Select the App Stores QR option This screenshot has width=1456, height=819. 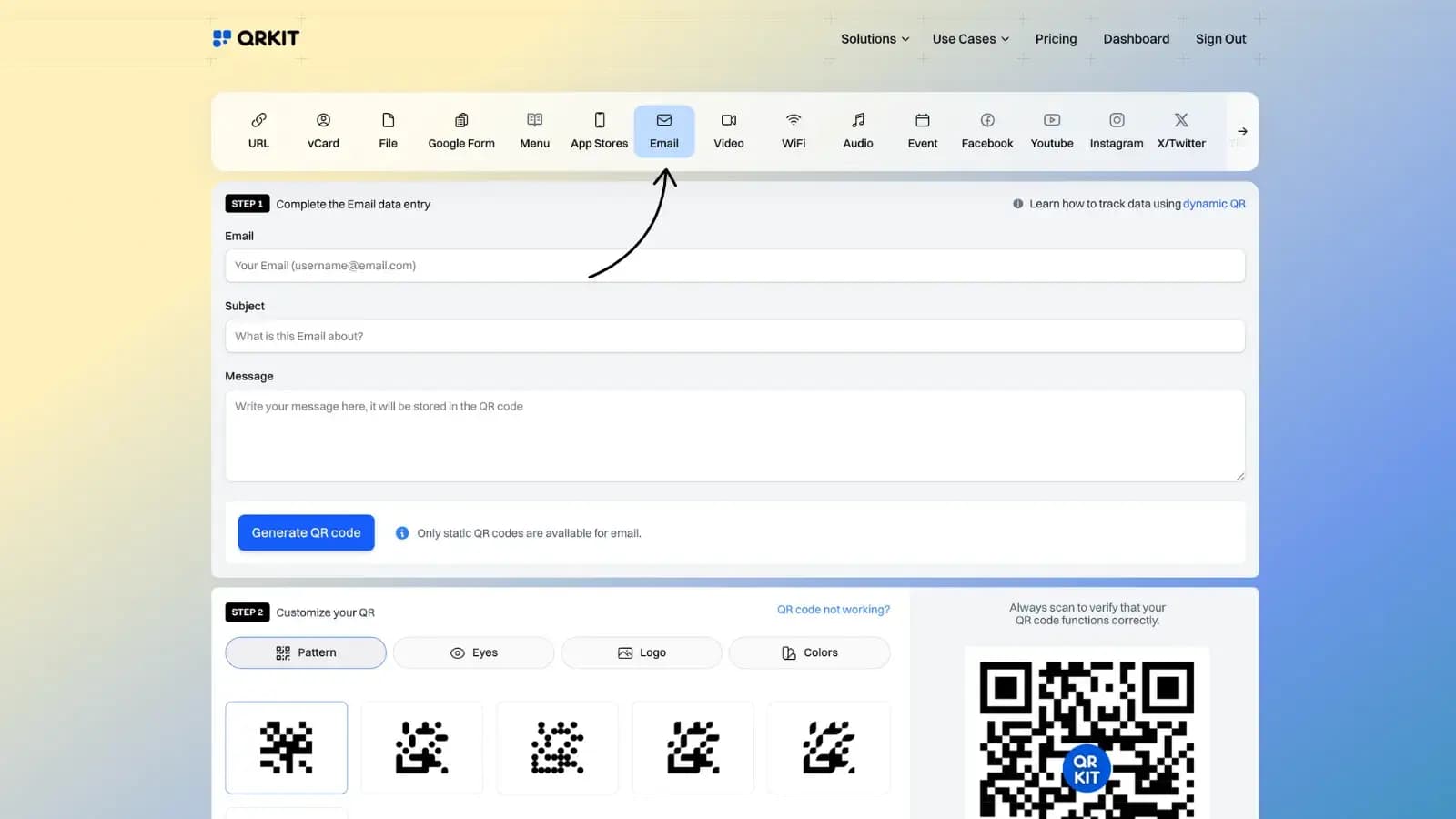(598, 130)
